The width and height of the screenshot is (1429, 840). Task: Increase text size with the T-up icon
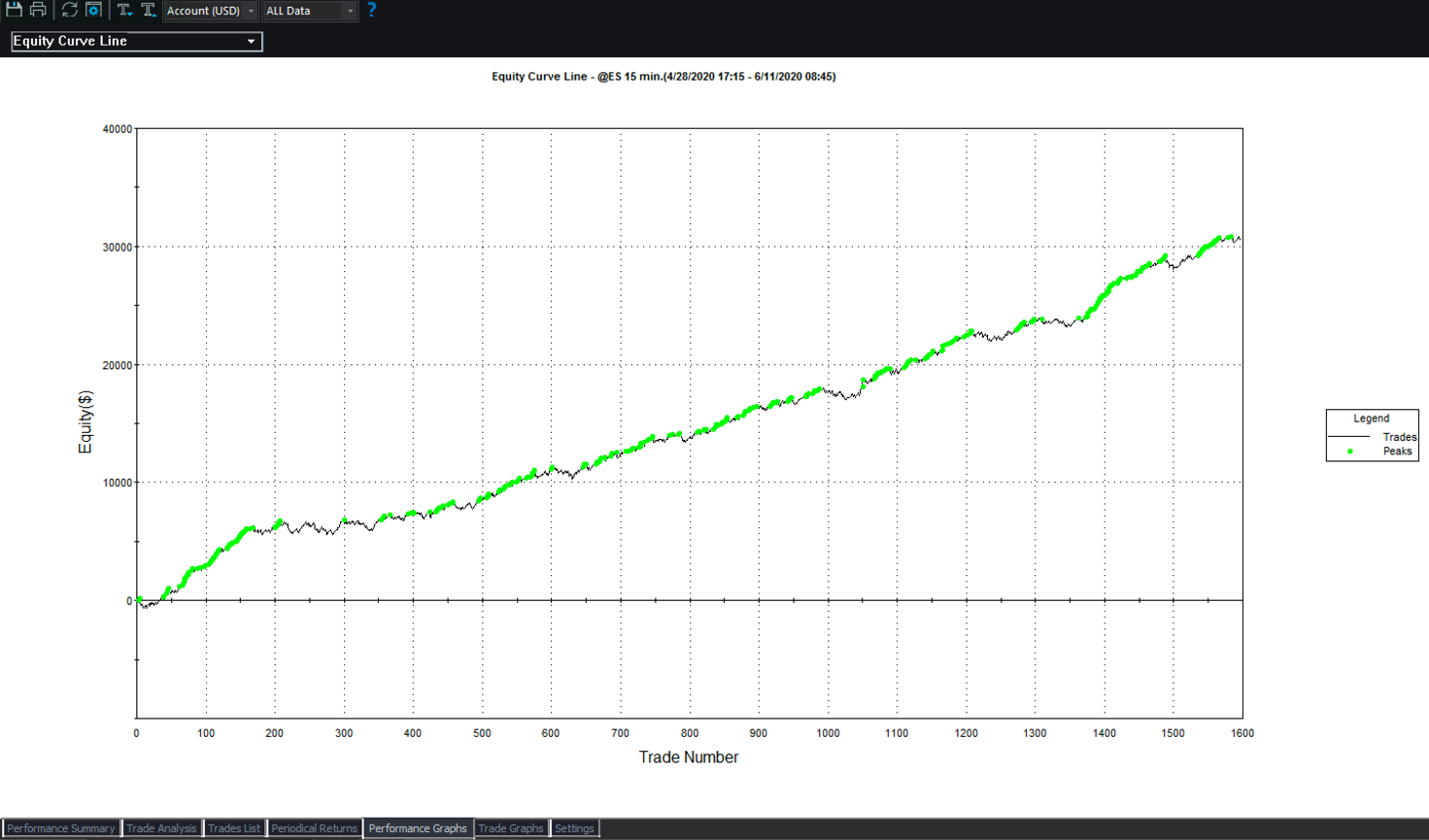[x=148, y=10]
